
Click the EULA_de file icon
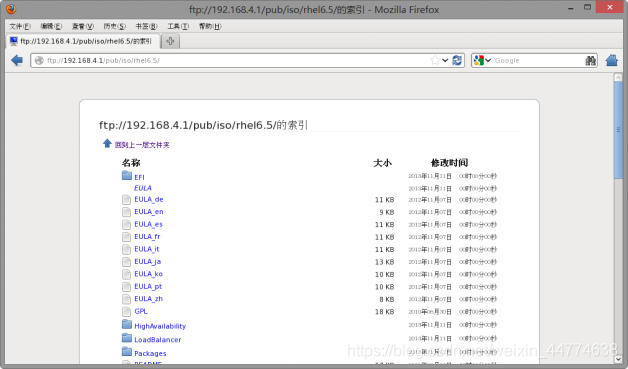tap(127, 200)
